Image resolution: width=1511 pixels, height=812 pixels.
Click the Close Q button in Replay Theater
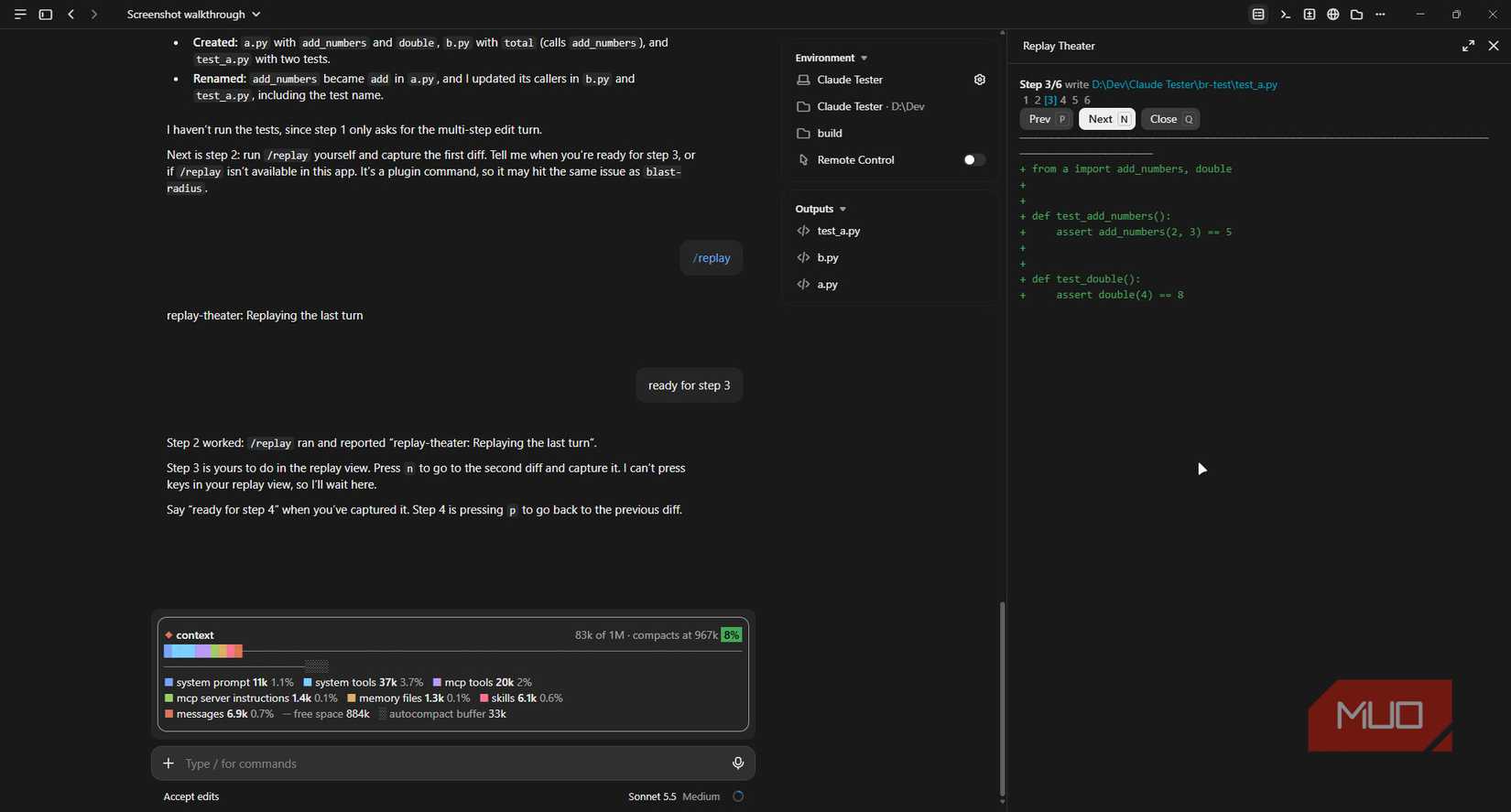(1170, 119)
